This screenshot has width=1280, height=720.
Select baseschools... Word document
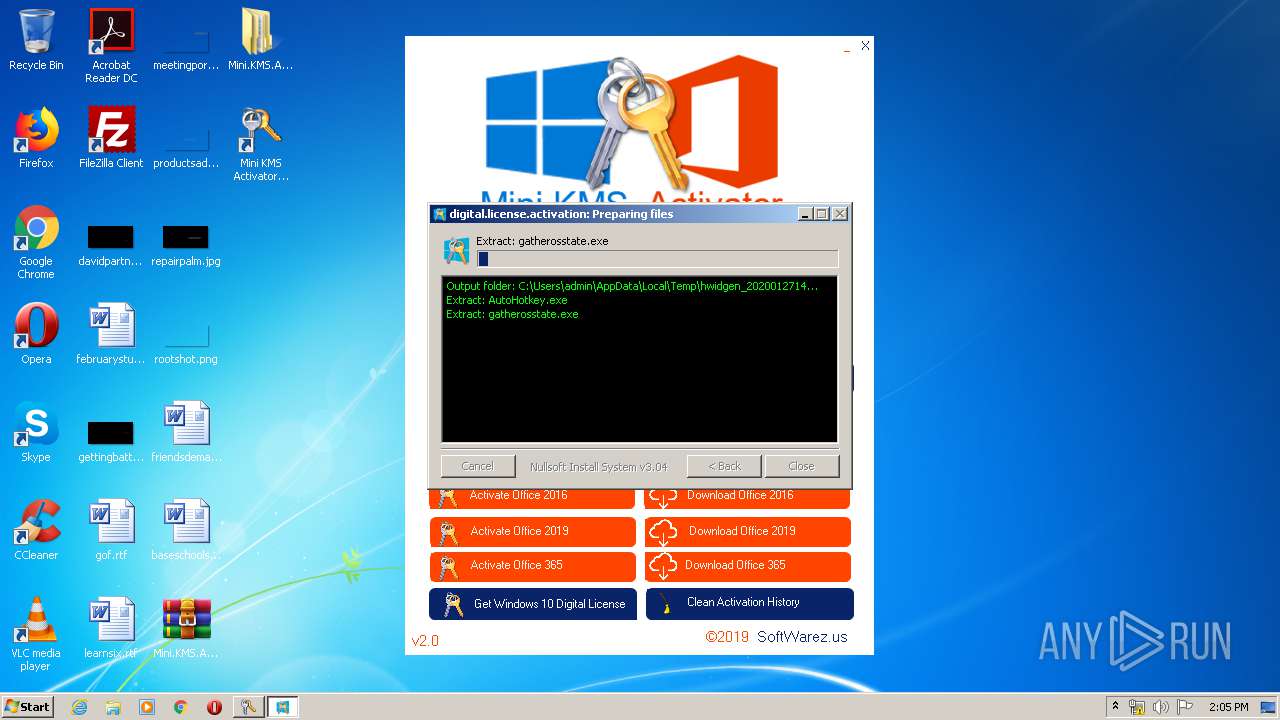pyautogui.click(x=186, y=530)
